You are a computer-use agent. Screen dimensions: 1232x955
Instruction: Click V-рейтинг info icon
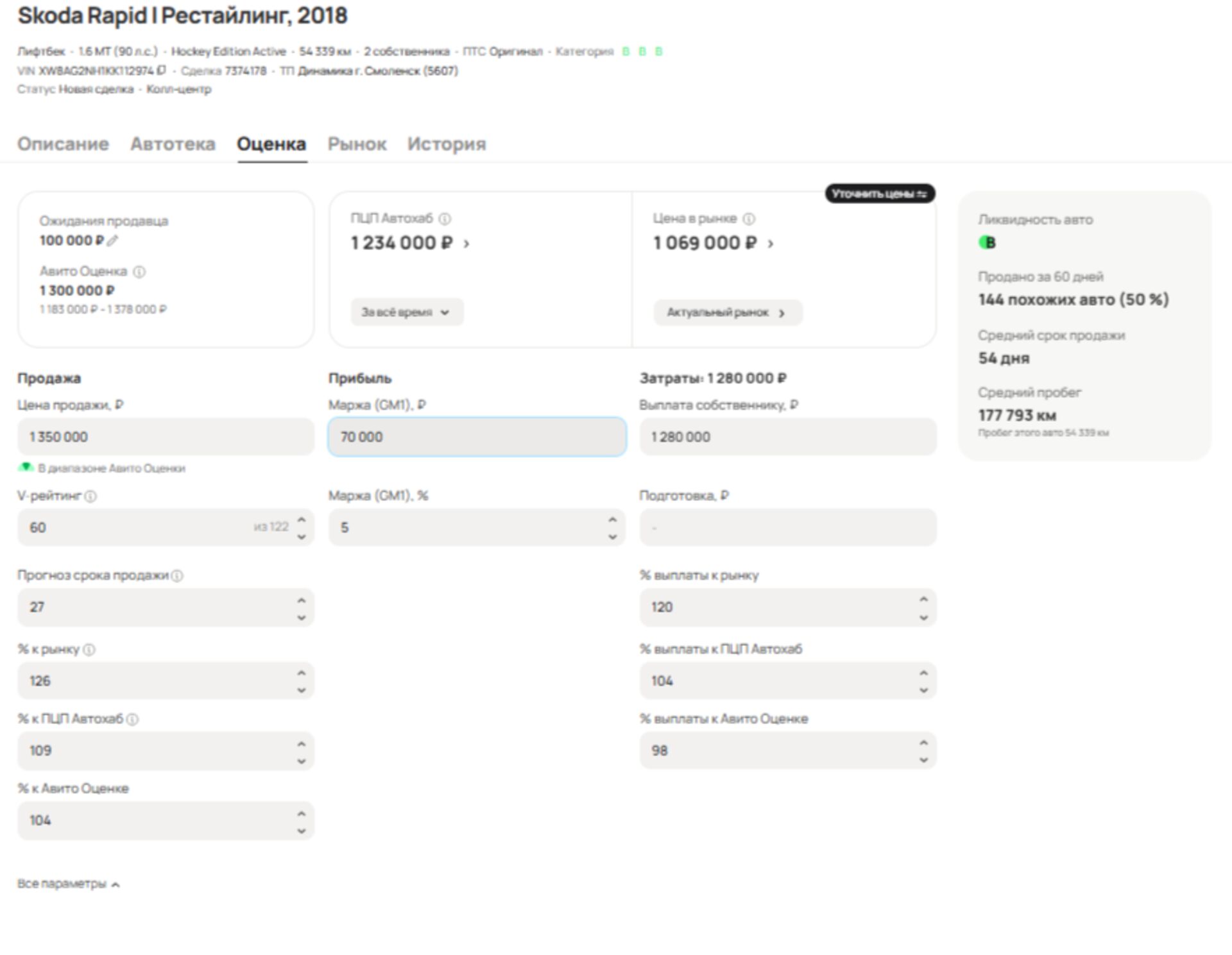tap(90, 496)
